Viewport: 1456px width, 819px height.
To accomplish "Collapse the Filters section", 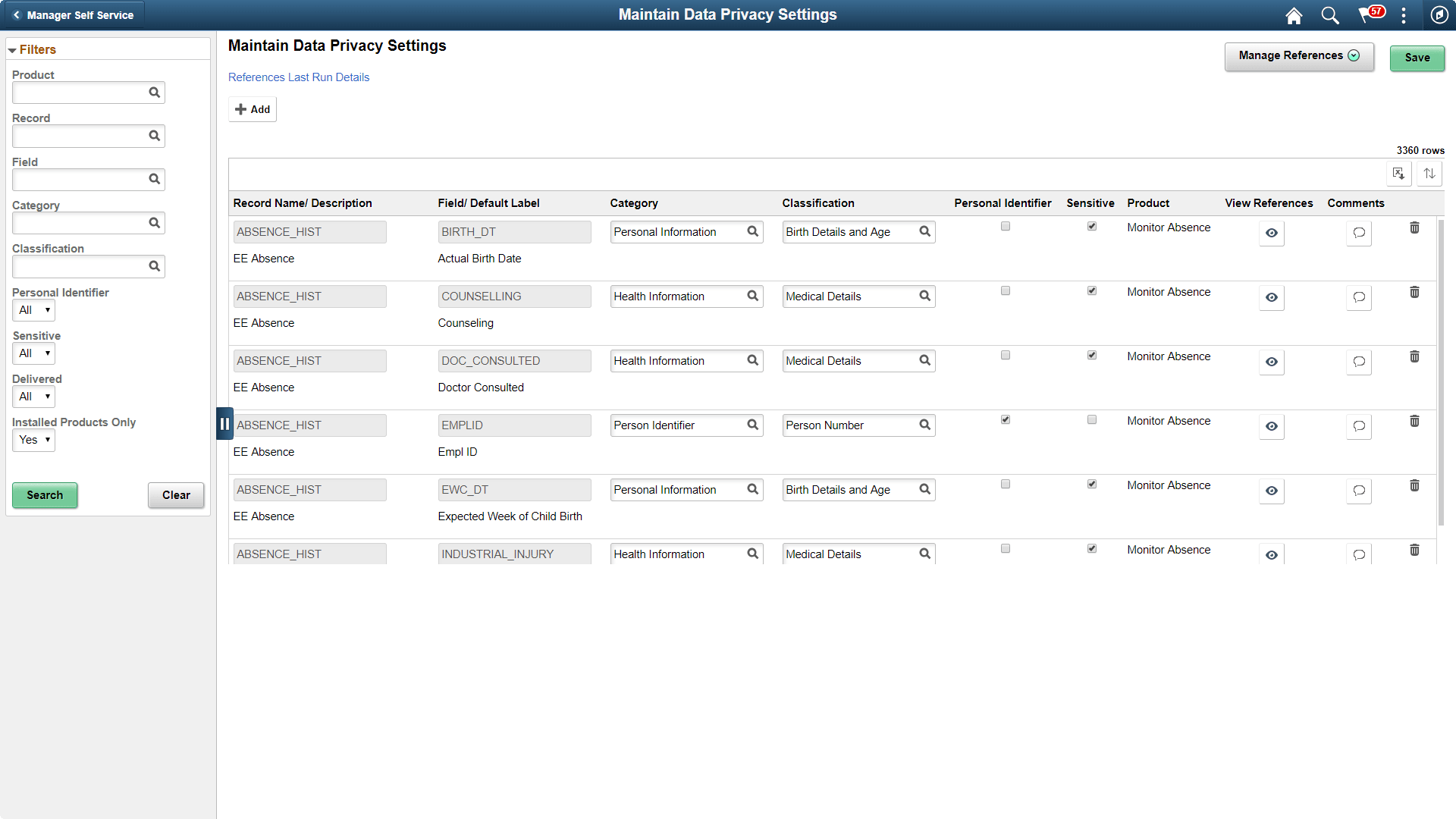I will 12,49.
